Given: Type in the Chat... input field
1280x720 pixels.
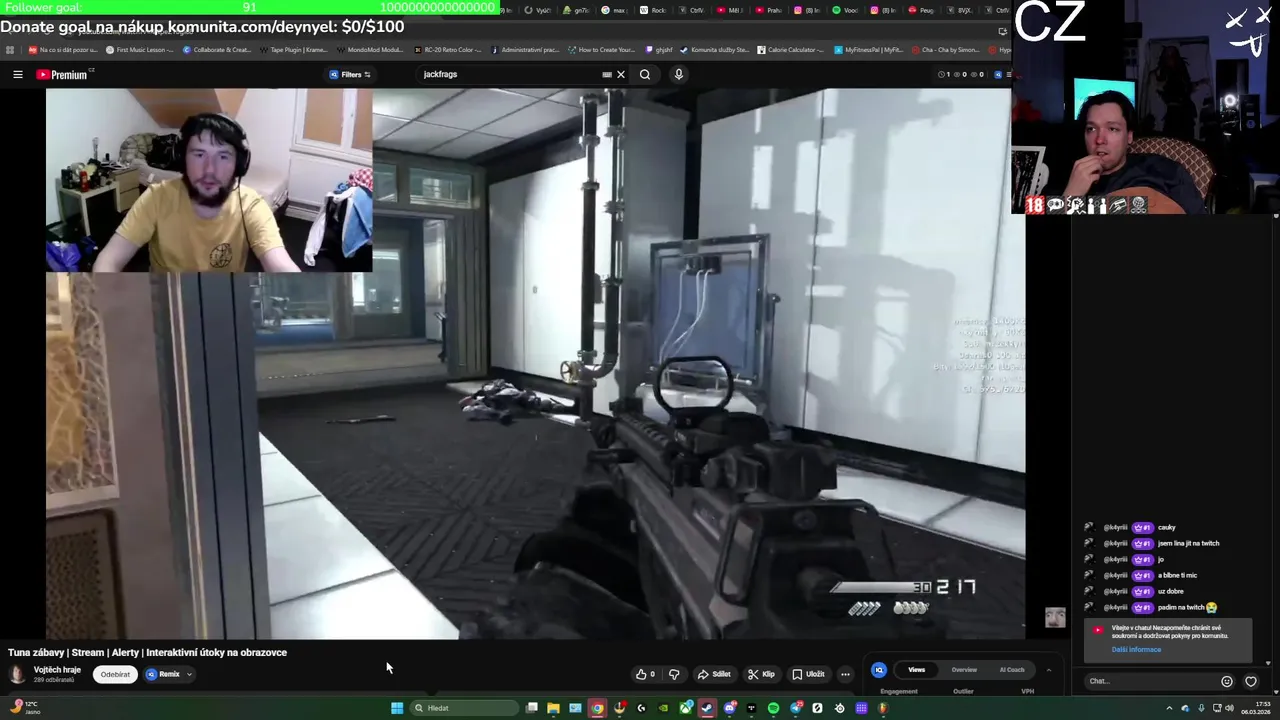Looking at the screenshot, I should [1150, 681].
